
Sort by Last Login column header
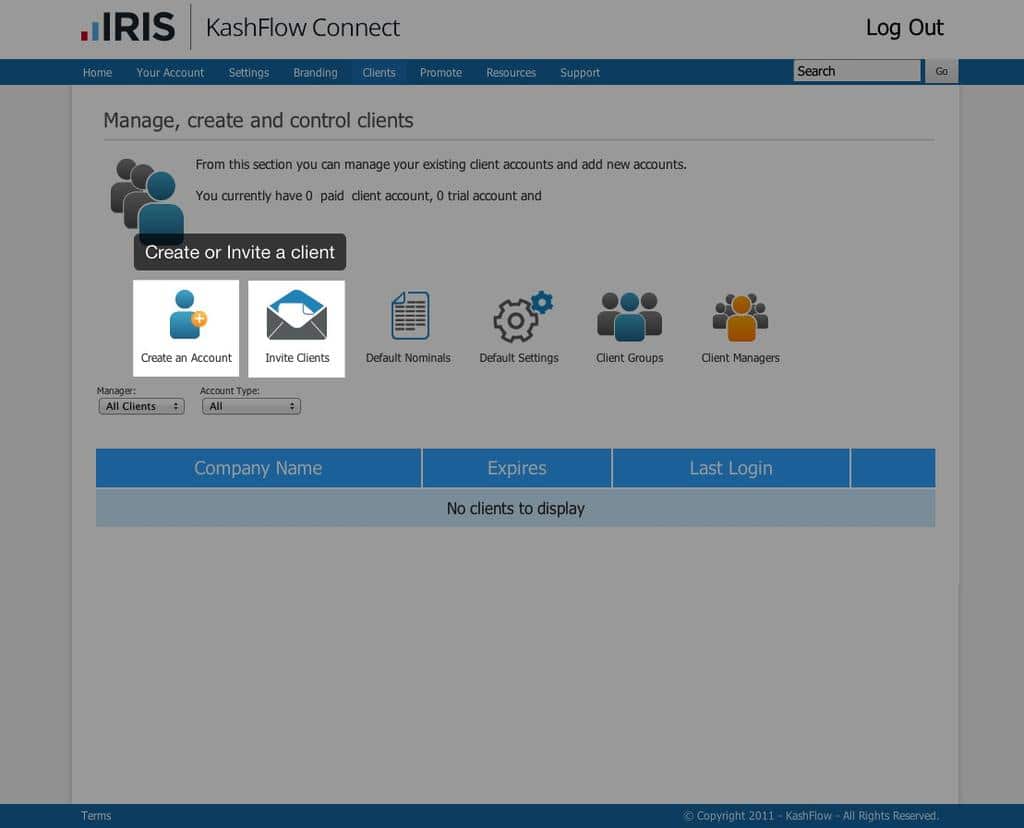(730, 468)
